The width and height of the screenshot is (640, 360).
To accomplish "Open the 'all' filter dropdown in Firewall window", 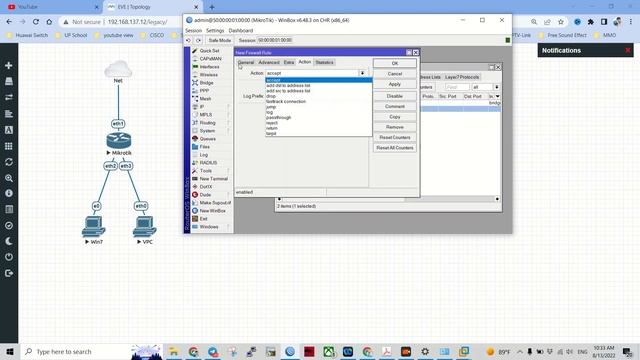I will 497,87.
